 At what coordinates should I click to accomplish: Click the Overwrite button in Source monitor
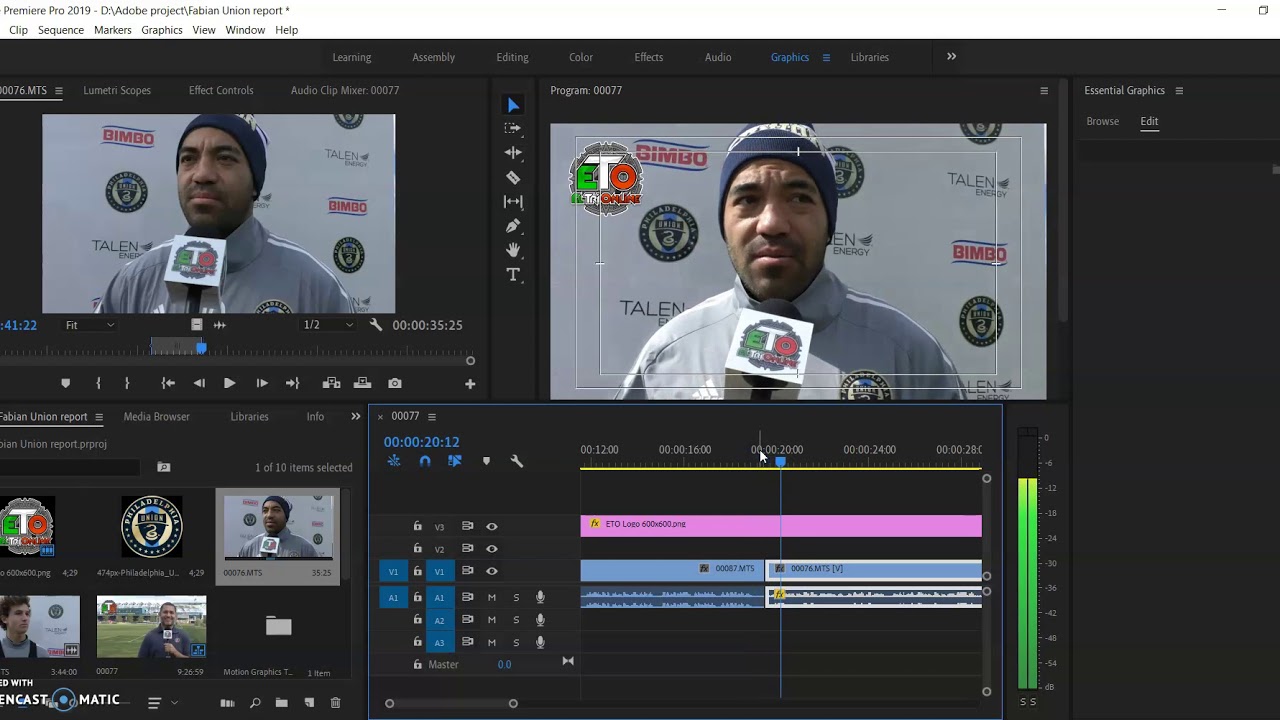coord(363,383)
